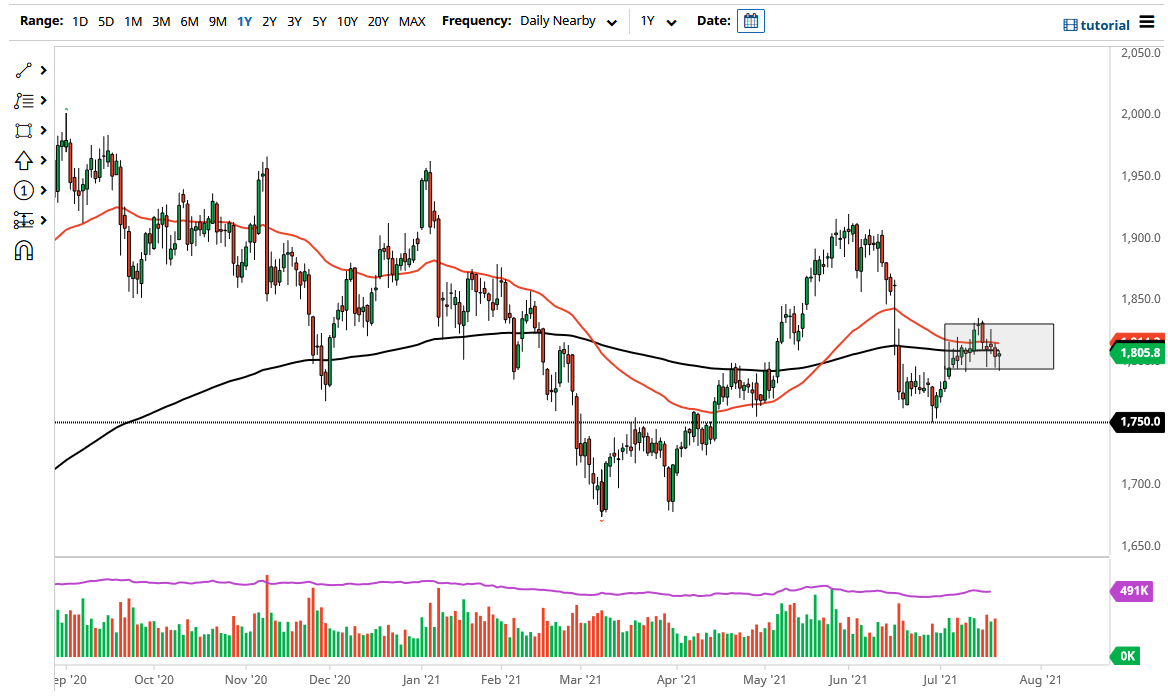Toggle the magnet snap tool
This screenshot has height=697, width=1168.
click(24, 250)
